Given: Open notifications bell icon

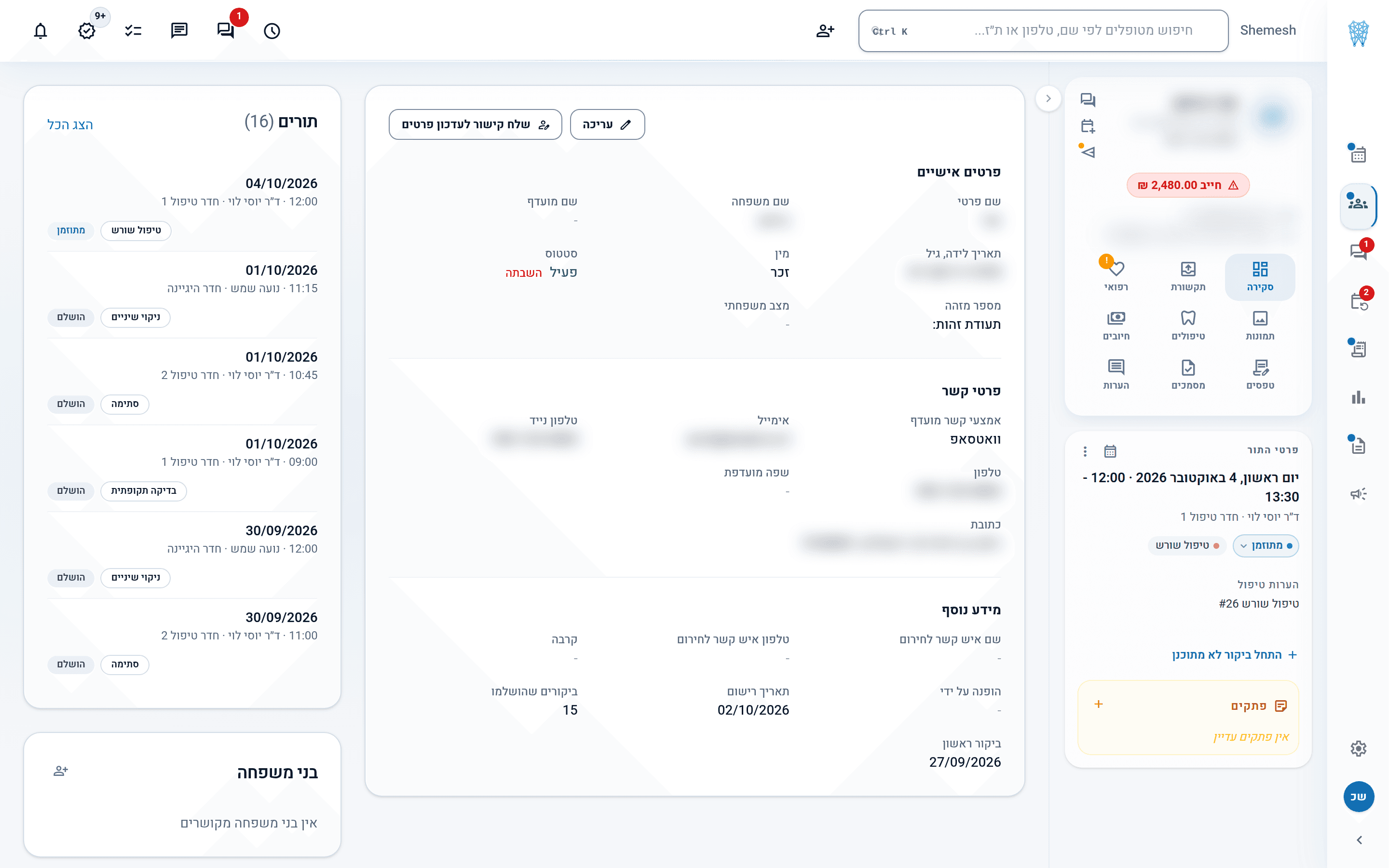Looking at the screenshot, I should (40, 30).
